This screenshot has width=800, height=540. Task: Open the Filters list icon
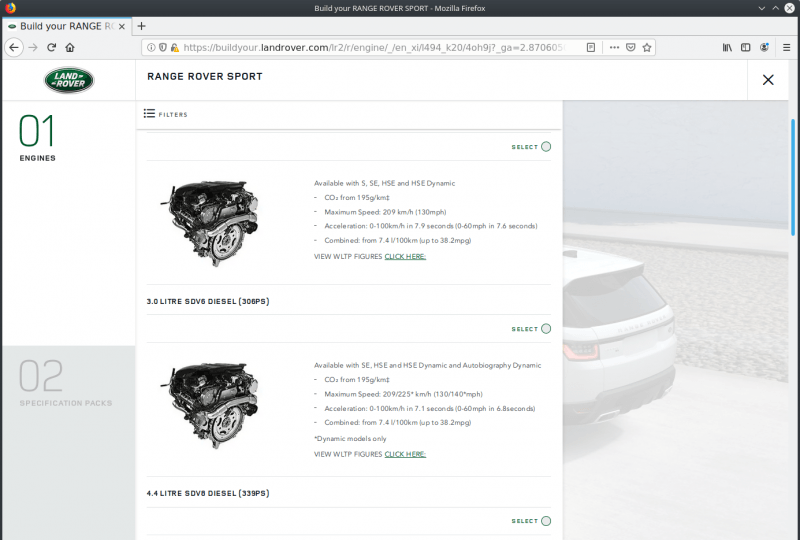pos(149,113)
